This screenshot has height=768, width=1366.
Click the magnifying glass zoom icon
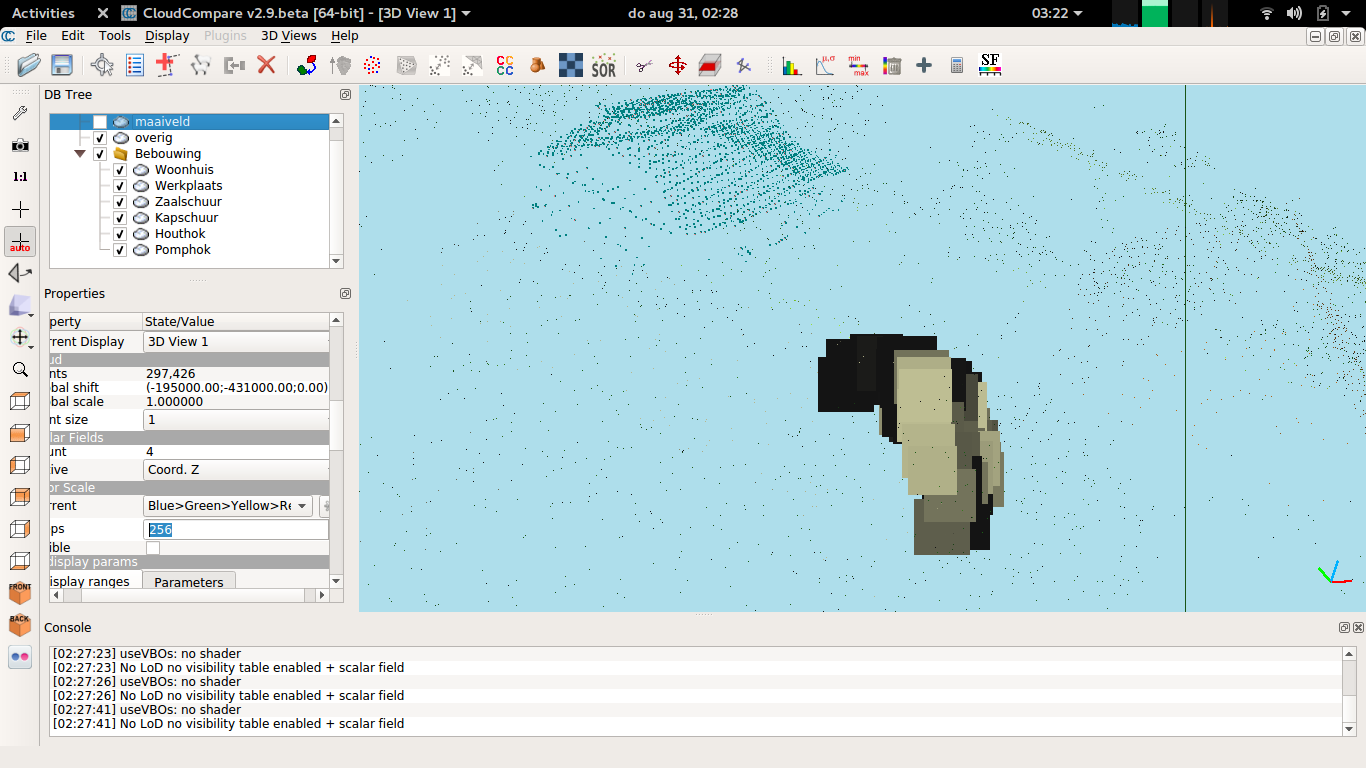click(x=20, y=369)
